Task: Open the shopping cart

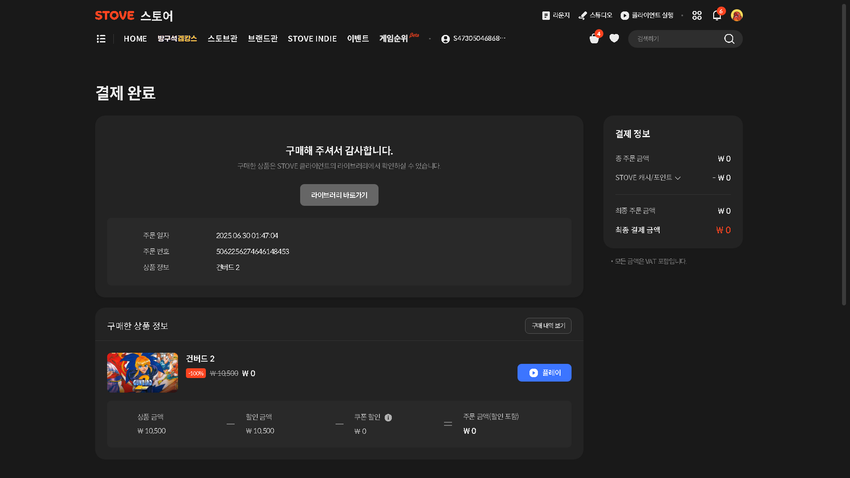Action: pos(594,38)
